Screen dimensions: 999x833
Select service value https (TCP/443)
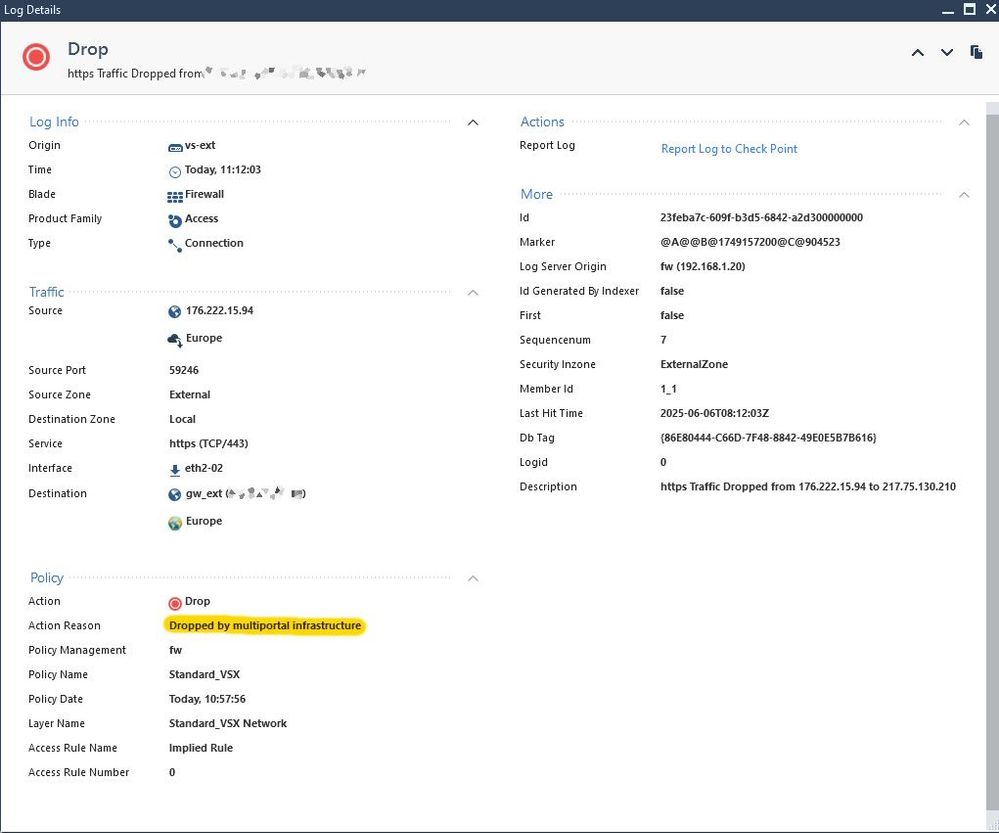tap(208, 444)
